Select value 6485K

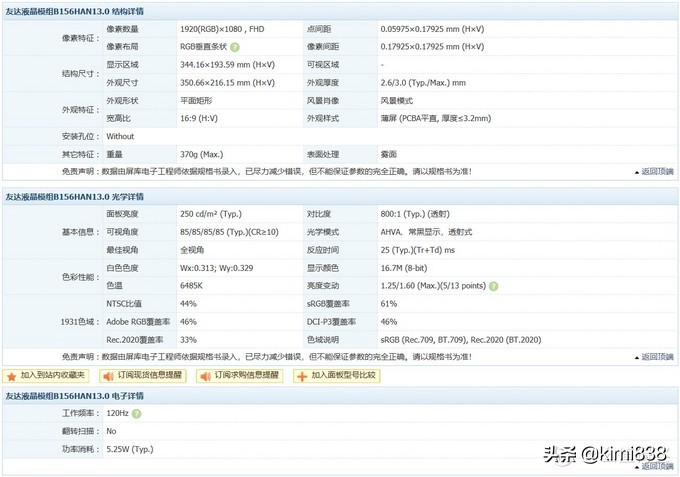click(191, 286)
